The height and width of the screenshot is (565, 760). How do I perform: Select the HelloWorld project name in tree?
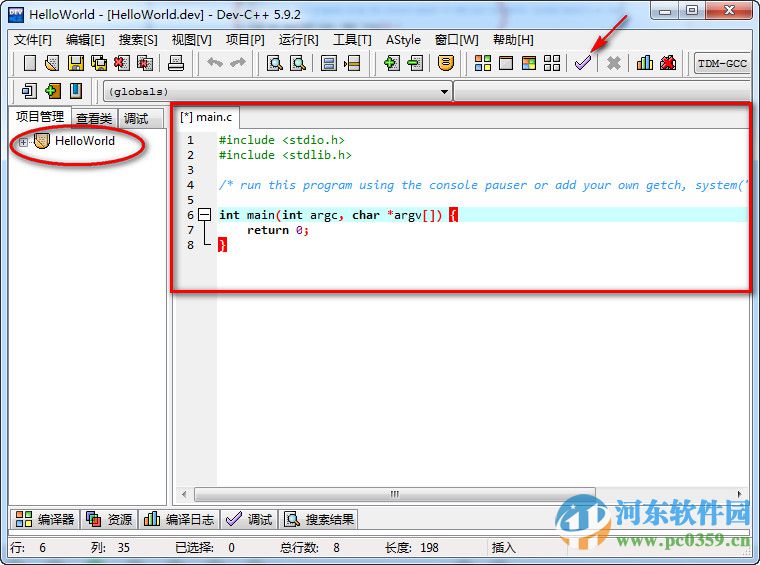(85, 141)
